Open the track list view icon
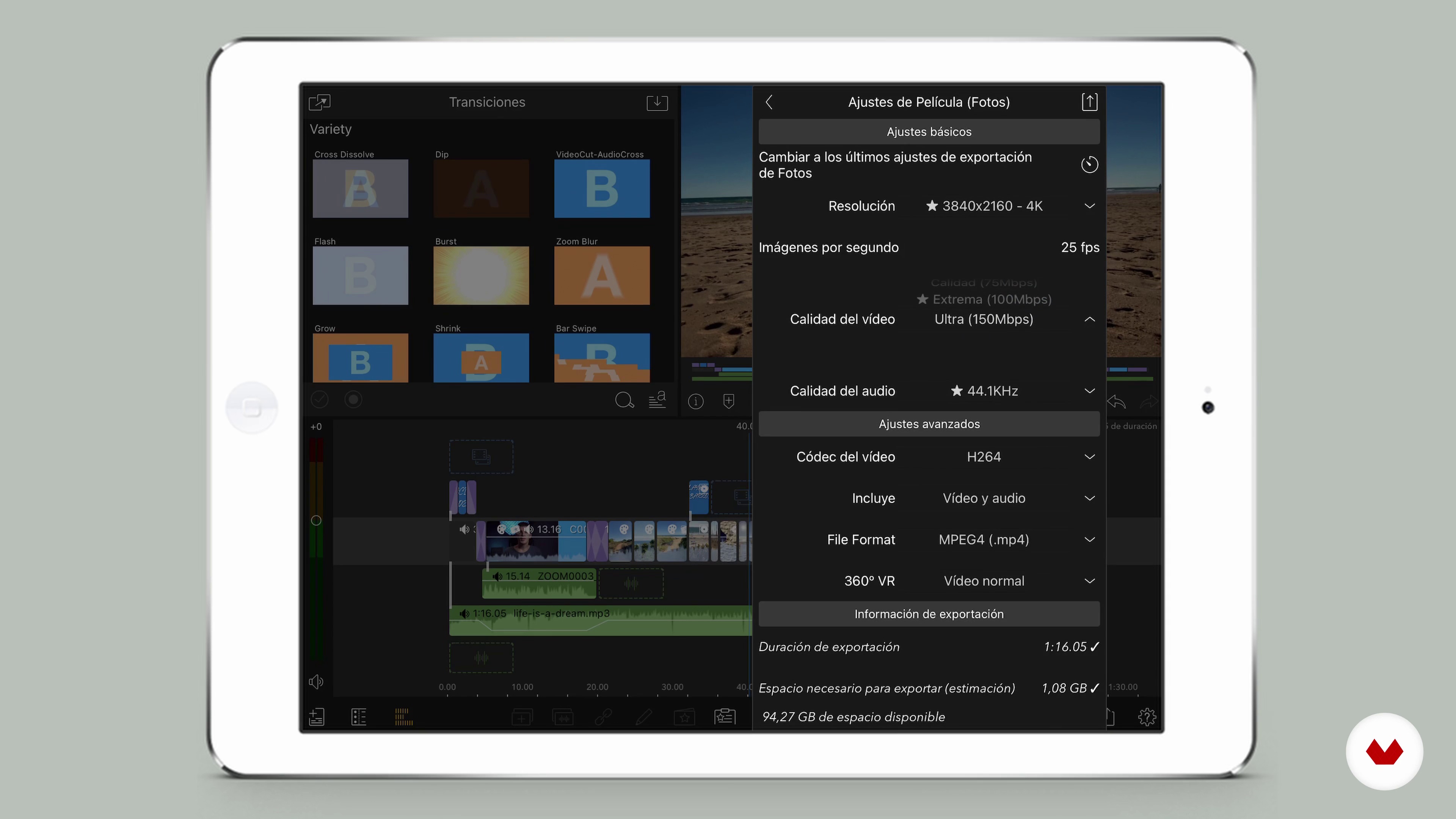Screen dimensions: 1456x819 pyautogui.click(x=359, y=717)
